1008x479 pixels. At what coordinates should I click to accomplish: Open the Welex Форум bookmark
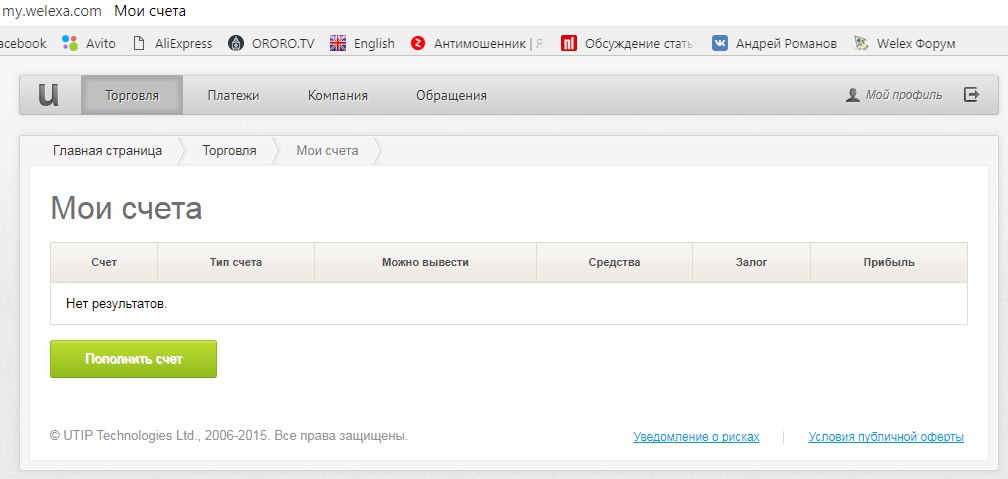click(x=904, y=43)
